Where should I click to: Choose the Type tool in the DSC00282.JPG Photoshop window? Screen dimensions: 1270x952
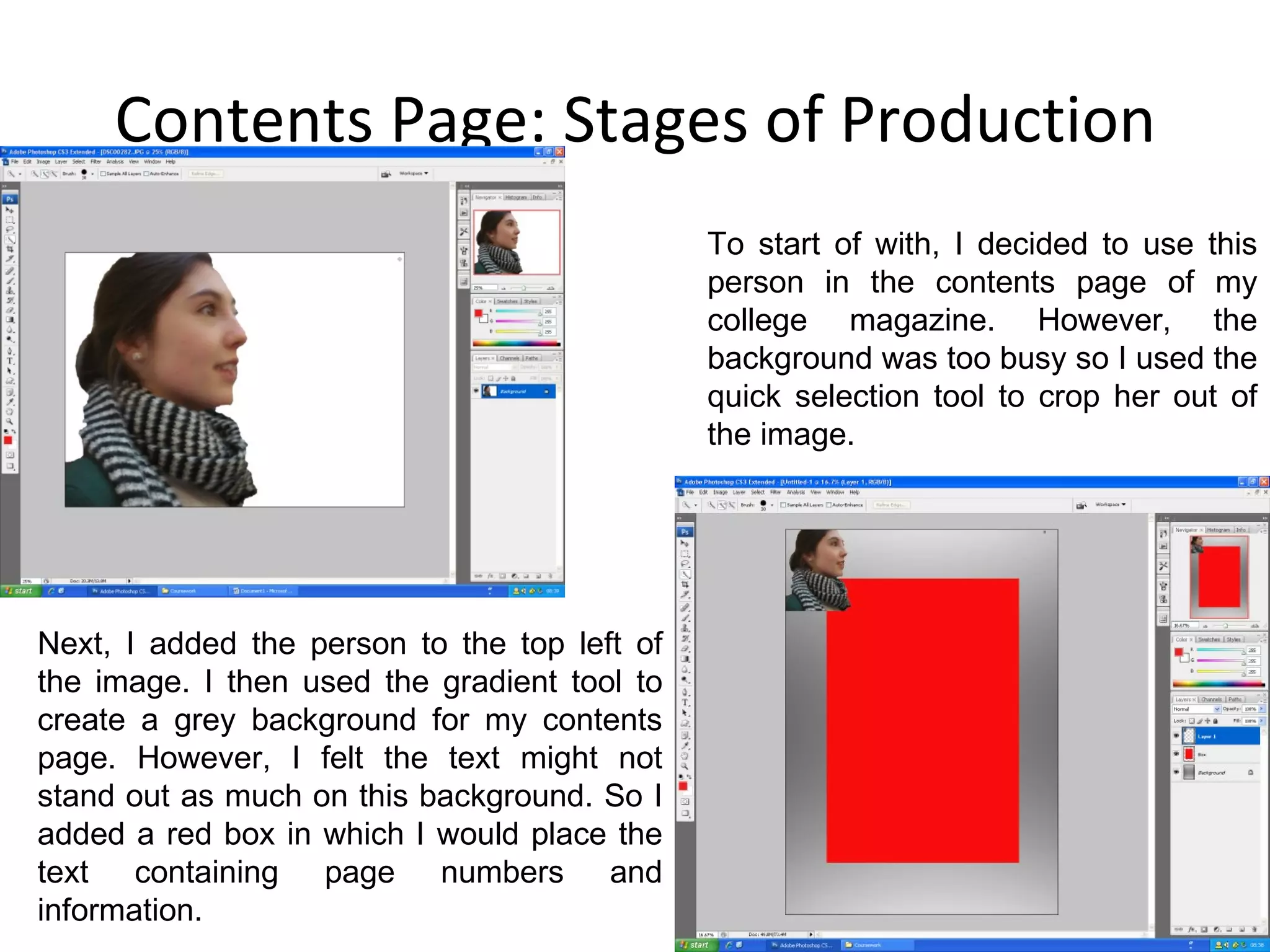point(9,361)
